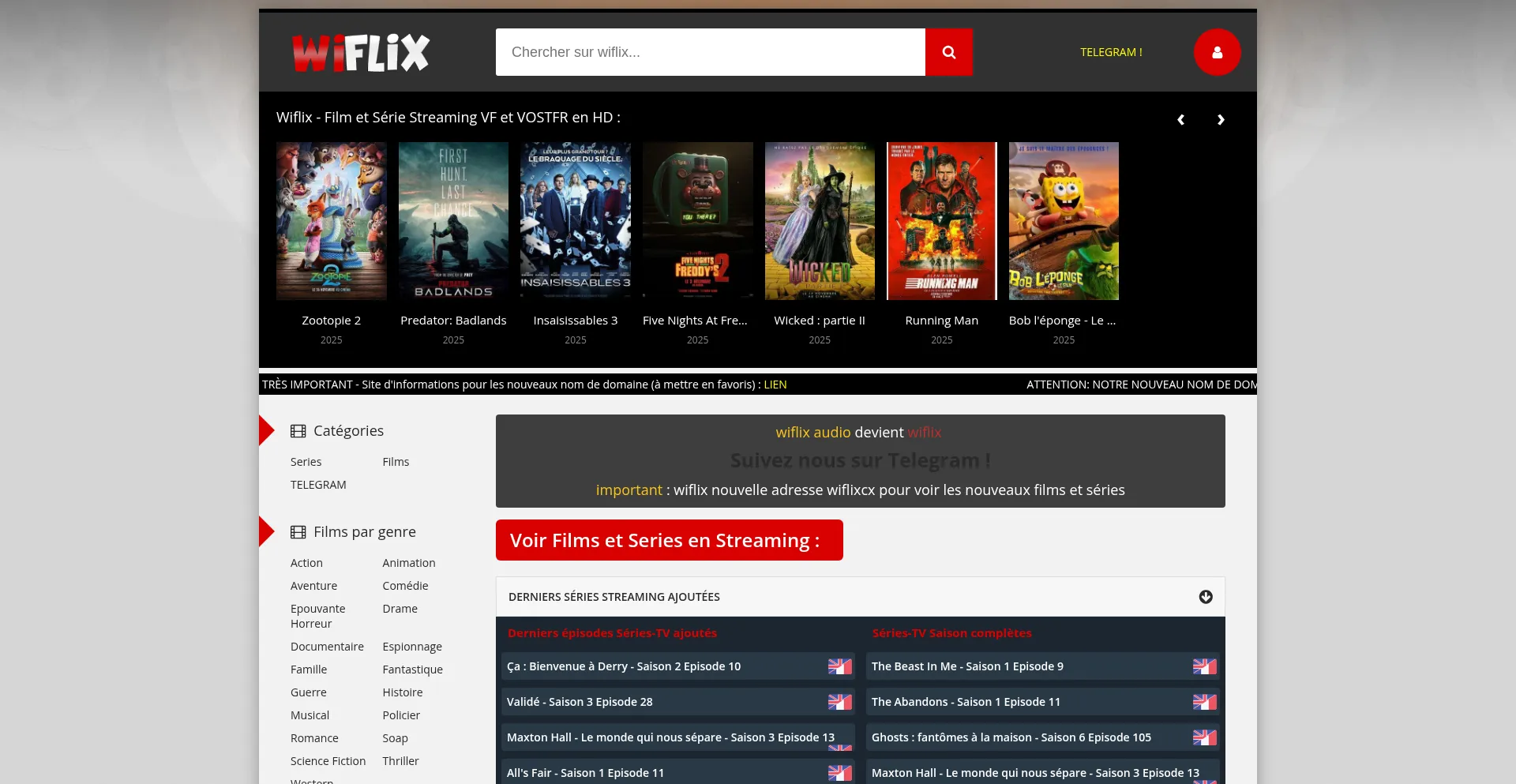The width and height of the screenshot is (1516, 784).
Task: Open All's Fair Saison 1 Episode 11
Action: pyautogui.click(x=678, y=771)
